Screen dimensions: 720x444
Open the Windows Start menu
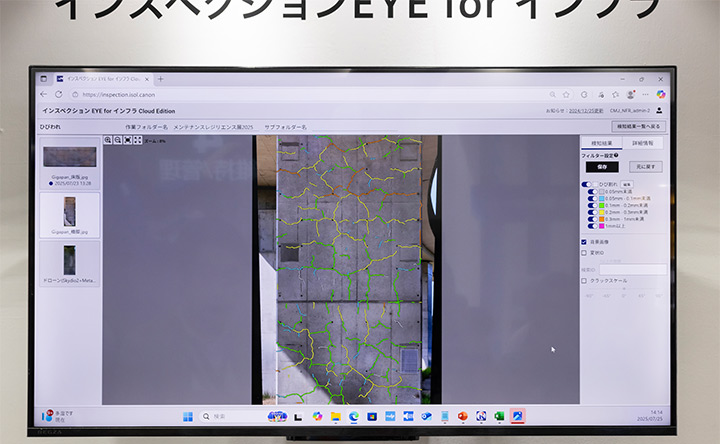point(187,416)
